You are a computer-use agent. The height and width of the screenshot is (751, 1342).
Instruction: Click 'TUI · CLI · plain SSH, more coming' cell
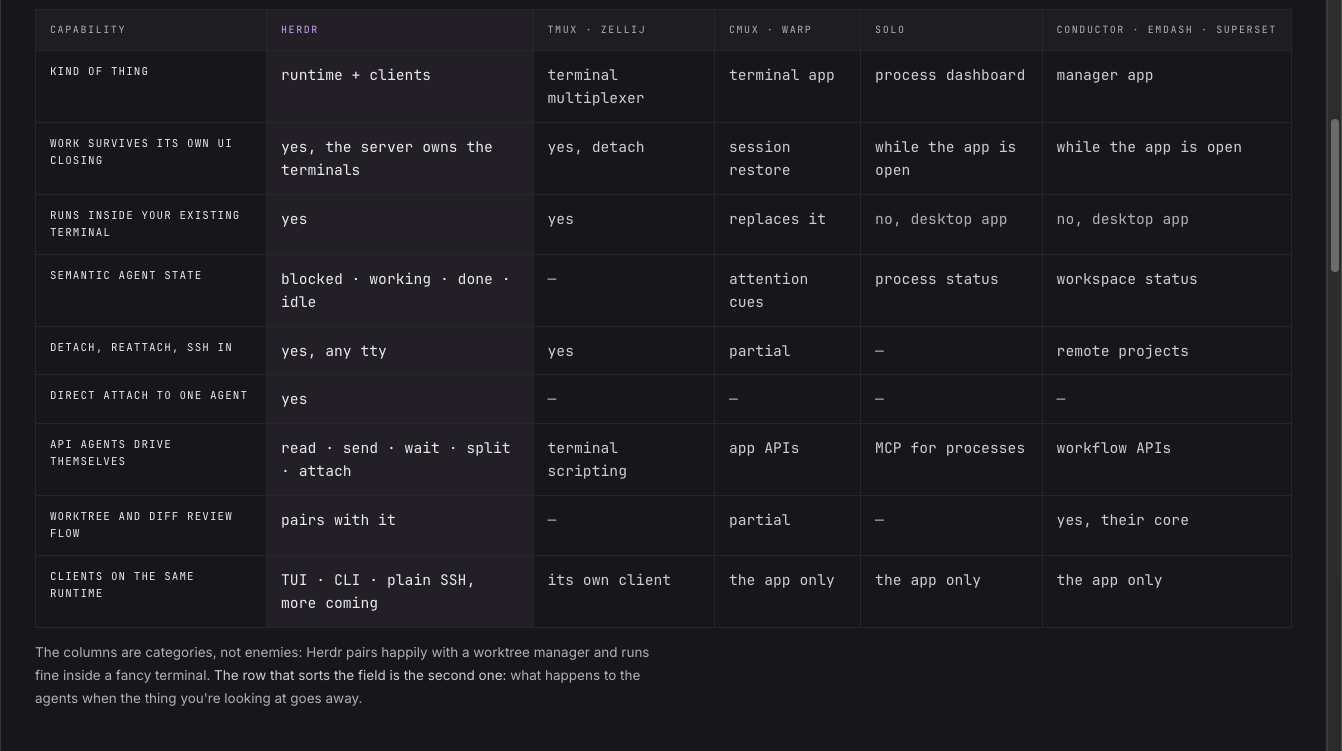pyautogui.click(x=399, y=592)
